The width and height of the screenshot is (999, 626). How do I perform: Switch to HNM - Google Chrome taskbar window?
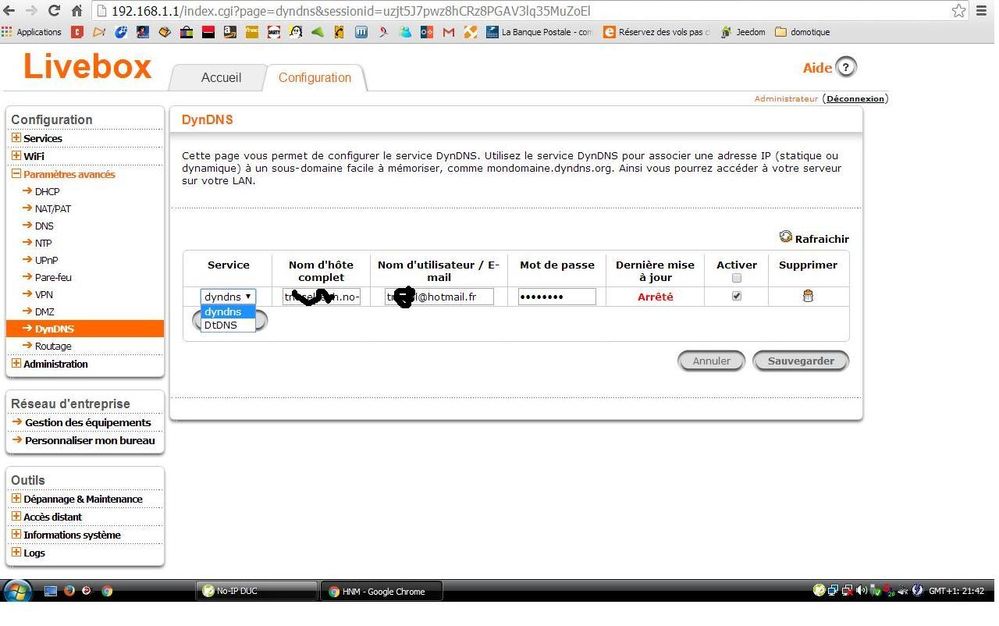381,591
